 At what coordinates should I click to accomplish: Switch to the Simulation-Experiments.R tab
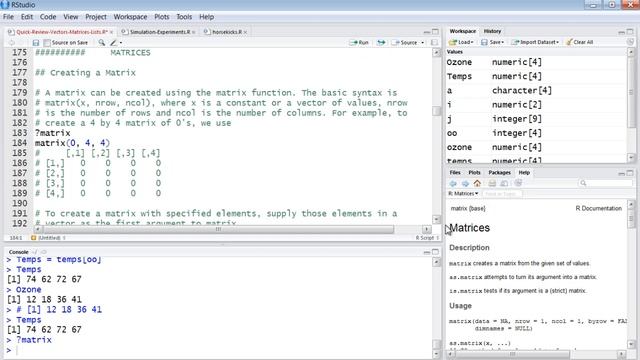[159, 32]
